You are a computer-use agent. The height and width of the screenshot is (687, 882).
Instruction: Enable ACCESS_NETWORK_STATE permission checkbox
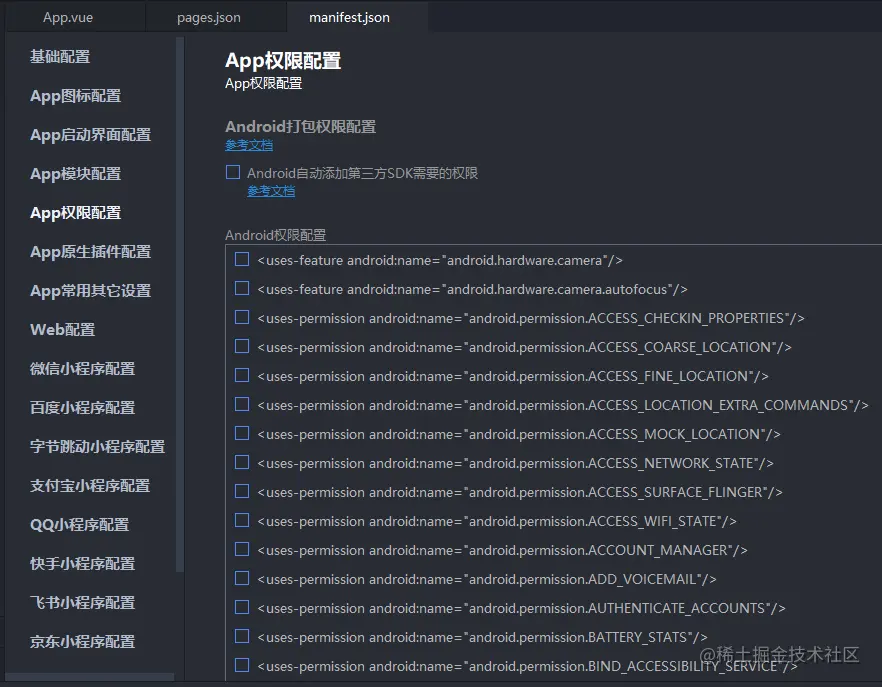242,462
